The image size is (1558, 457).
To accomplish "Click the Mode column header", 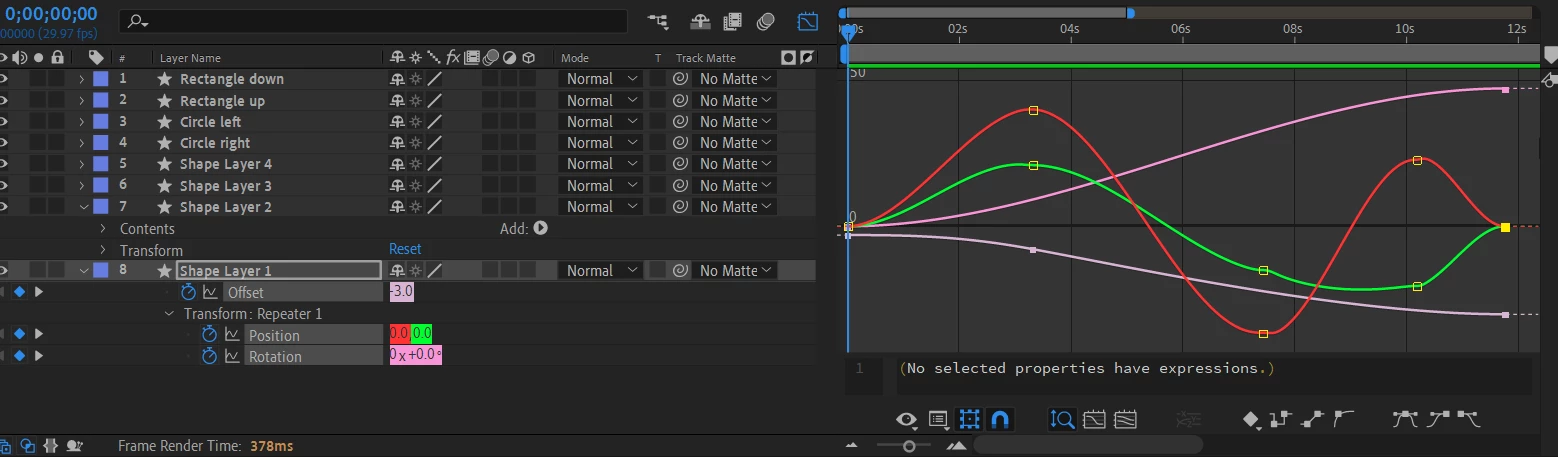I will click(x=575, y=58).
